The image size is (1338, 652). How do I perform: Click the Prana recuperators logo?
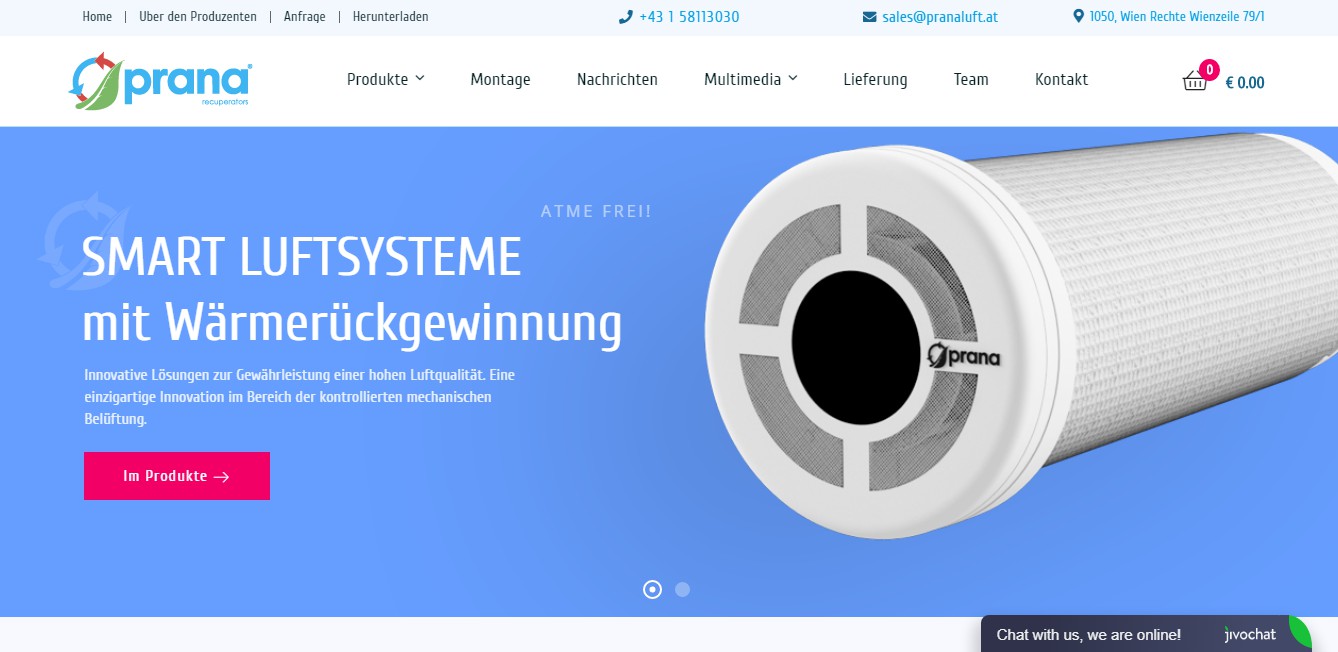[x=160, y=81]
